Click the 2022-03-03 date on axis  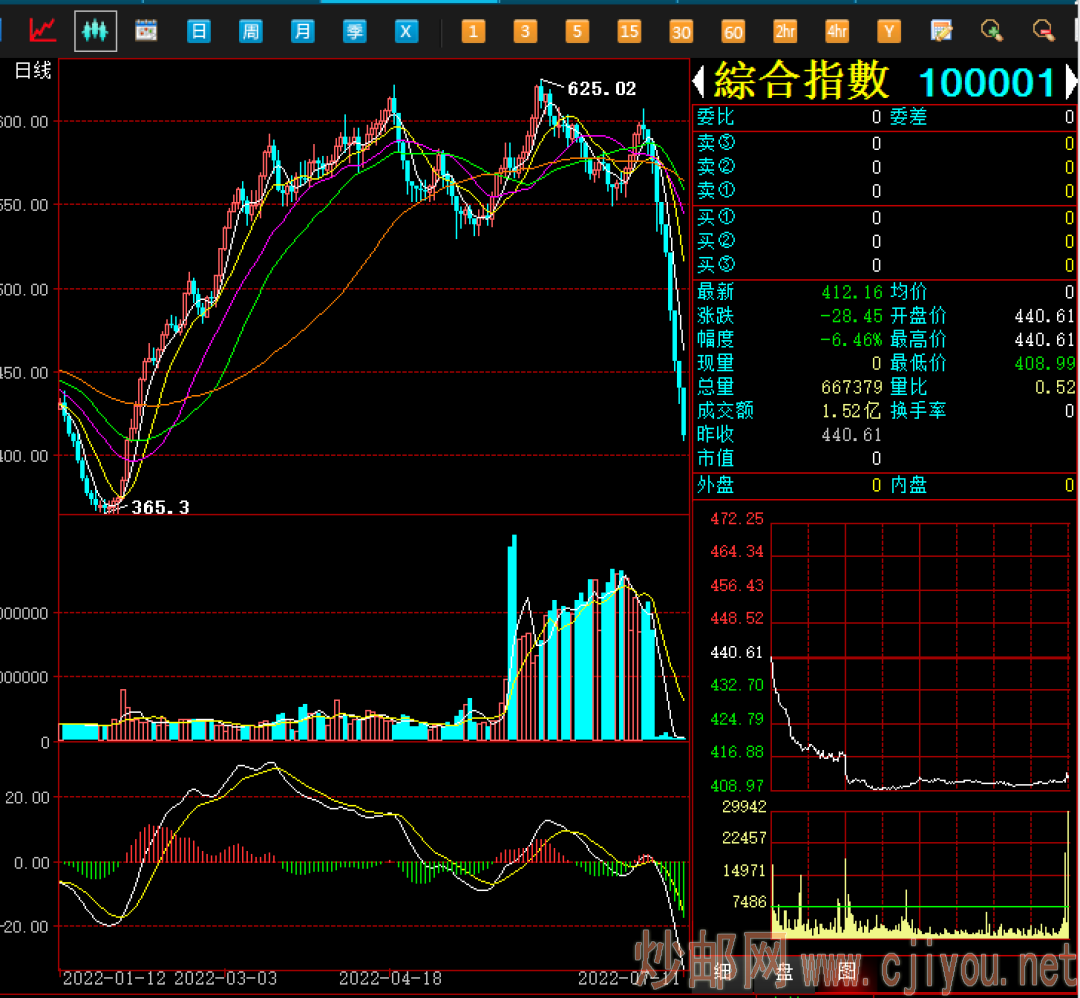[225, 979]
